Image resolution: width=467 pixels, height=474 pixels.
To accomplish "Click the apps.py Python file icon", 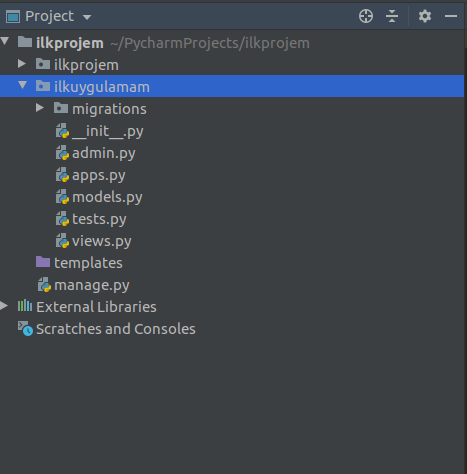I will click(x=62, y=175).
